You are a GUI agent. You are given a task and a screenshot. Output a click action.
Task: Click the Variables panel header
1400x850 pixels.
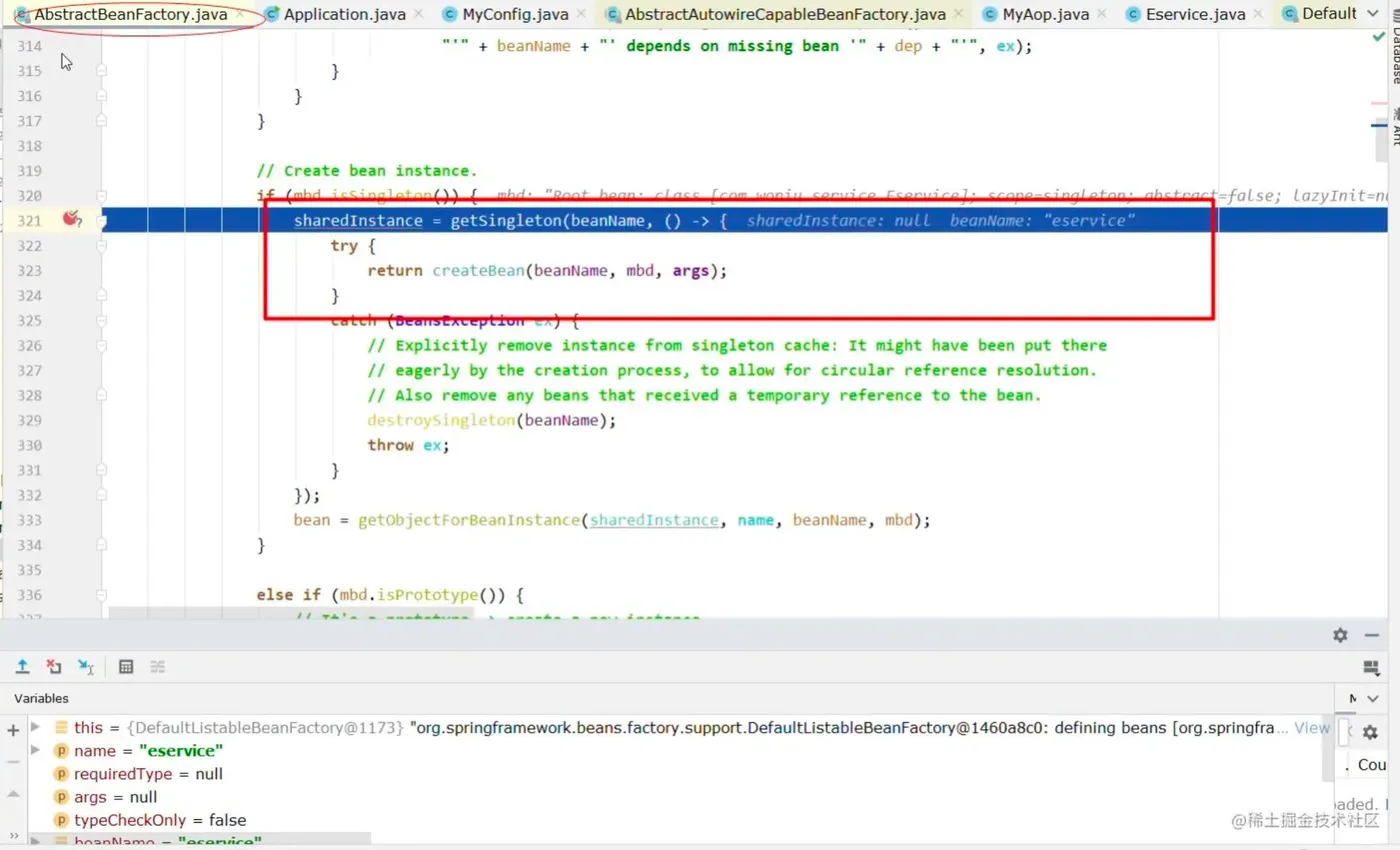(41, 698)
